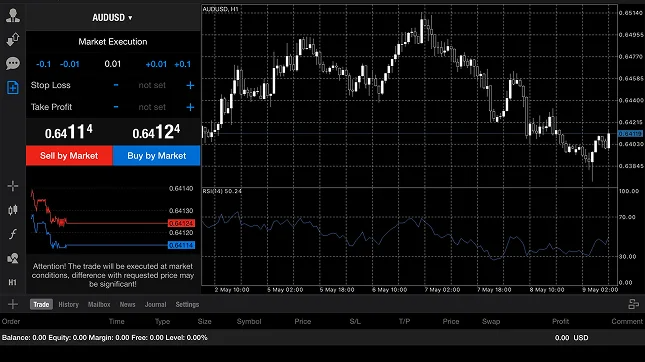Sort by the S/L column header
The image size is (645, 362).
(355, 321)
